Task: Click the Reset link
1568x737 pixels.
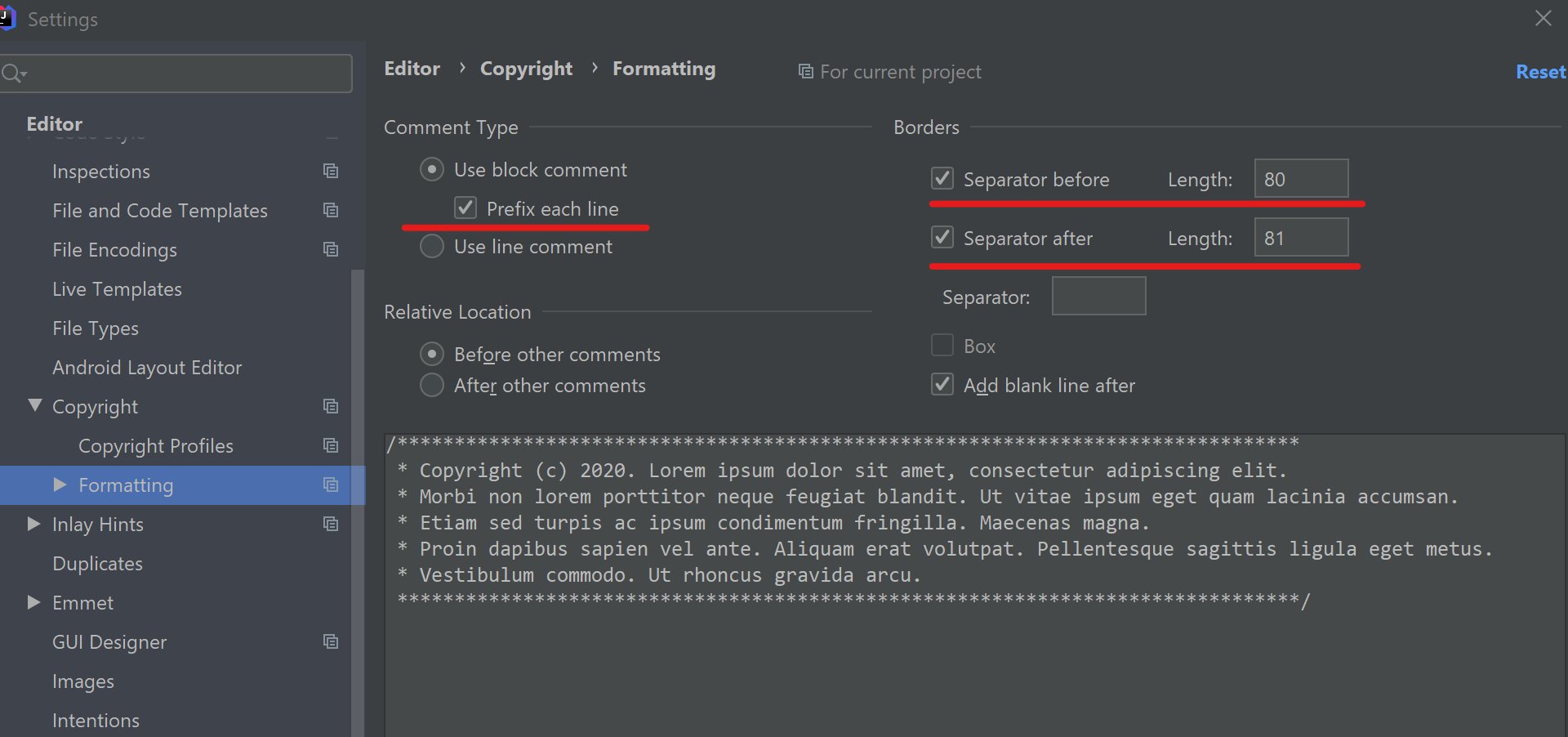Action: pos(1540,72)
